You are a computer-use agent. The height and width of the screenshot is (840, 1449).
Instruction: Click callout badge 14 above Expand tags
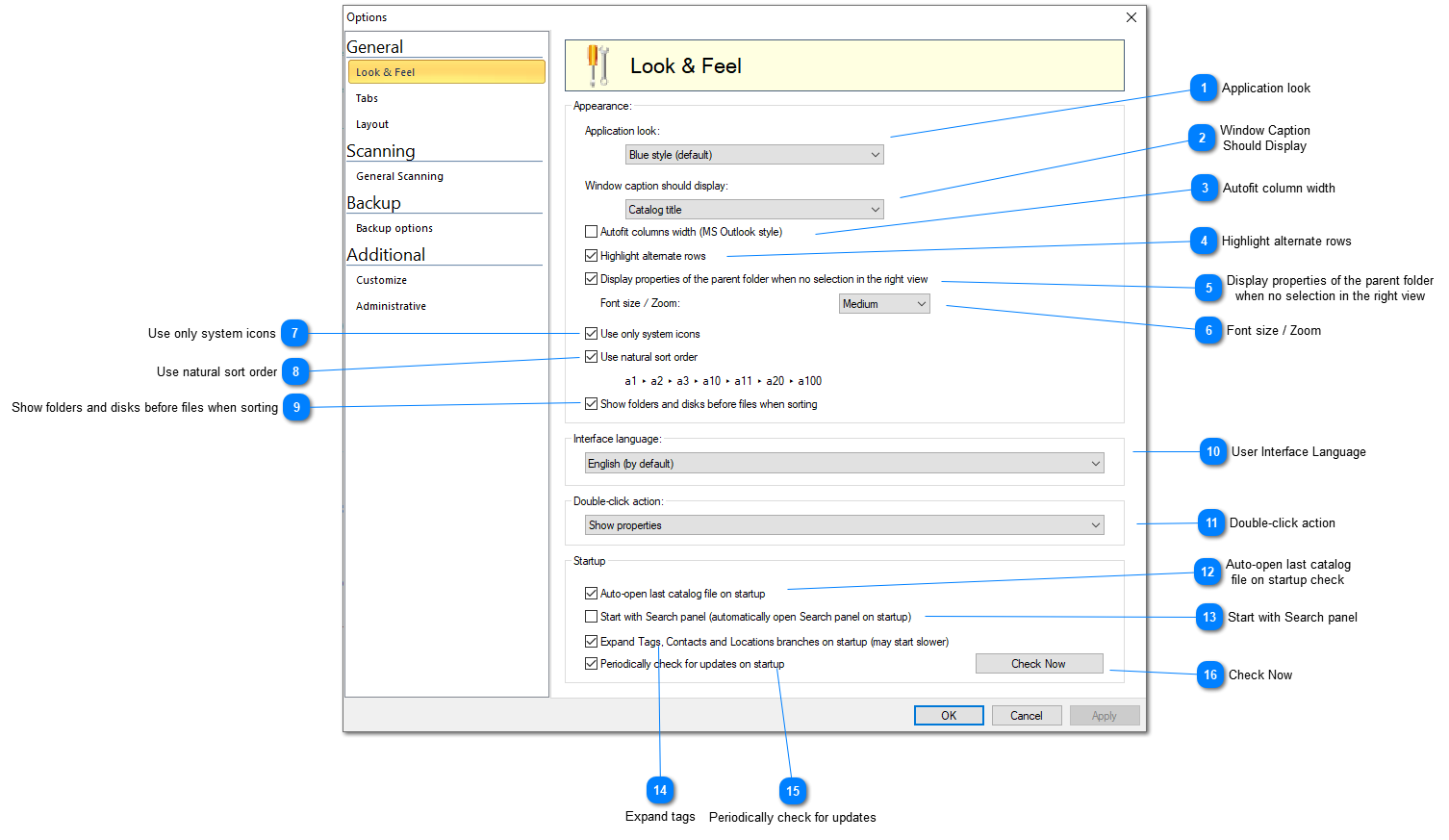pyautogui.click(x=660, y=791)
